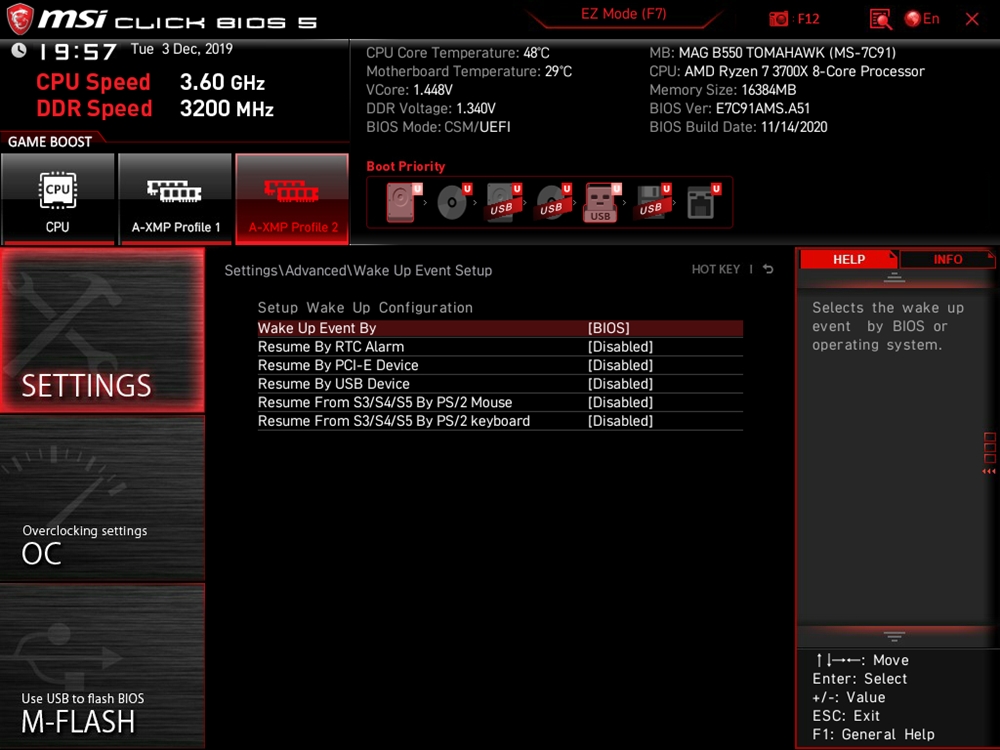The height and width of the screenshot is (750, 1000).
Task: Click the Boot Priority label
Action: tap(406, 166)
